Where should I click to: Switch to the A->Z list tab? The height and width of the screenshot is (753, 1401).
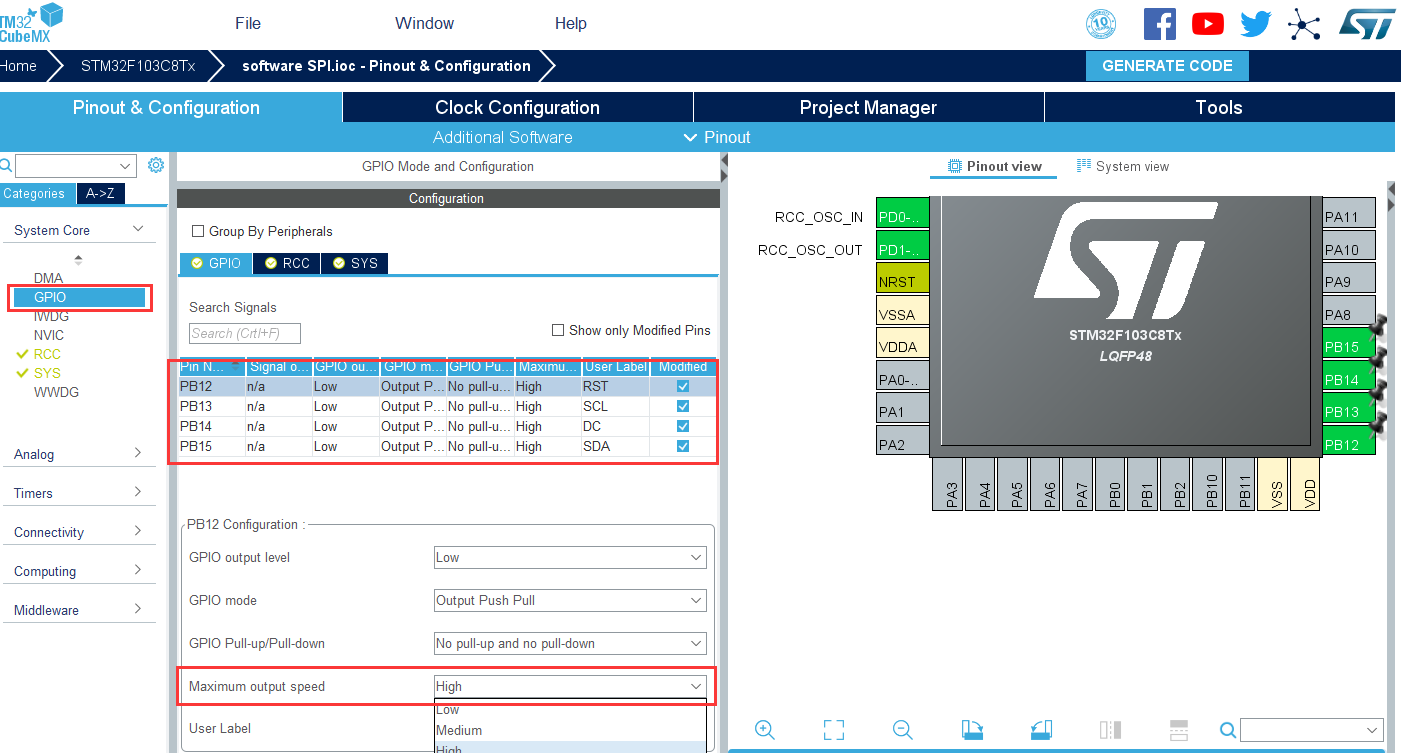coord(100,193)
